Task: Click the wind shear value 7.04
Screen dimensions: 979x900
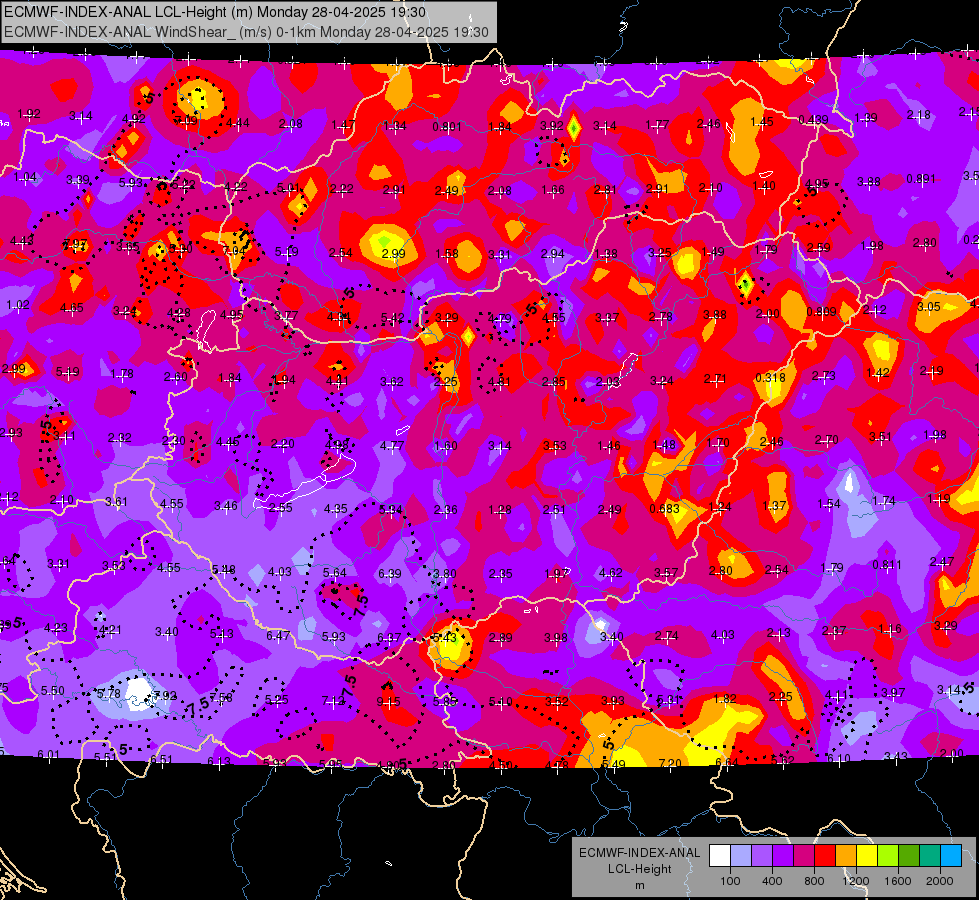Action: click(234, 250)
